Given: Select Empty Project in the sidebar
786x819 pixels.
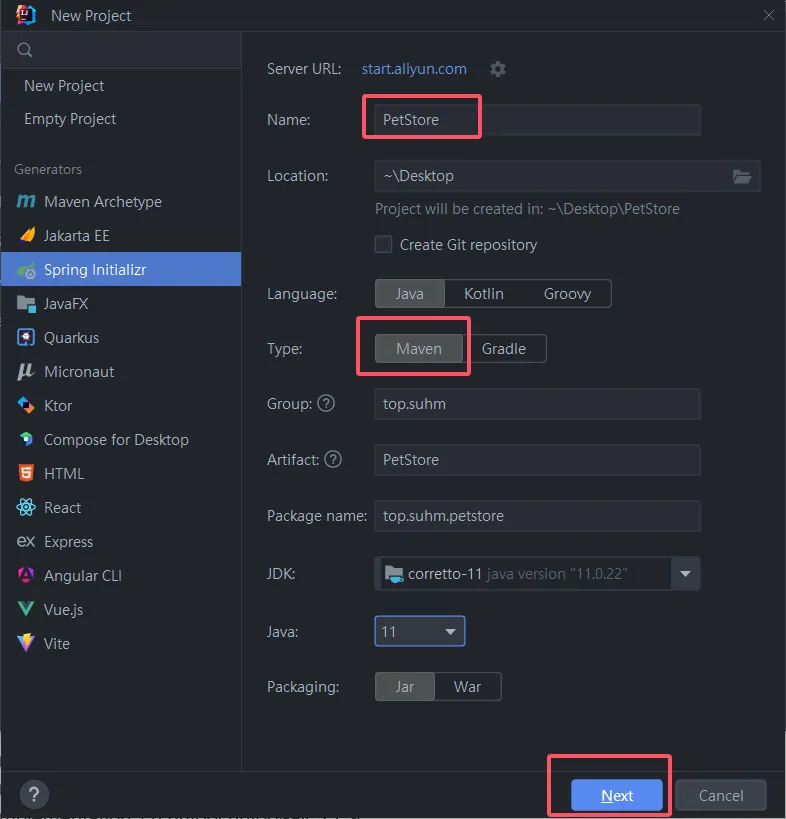Looking at the screenshot, I should [x=70, y=119].
